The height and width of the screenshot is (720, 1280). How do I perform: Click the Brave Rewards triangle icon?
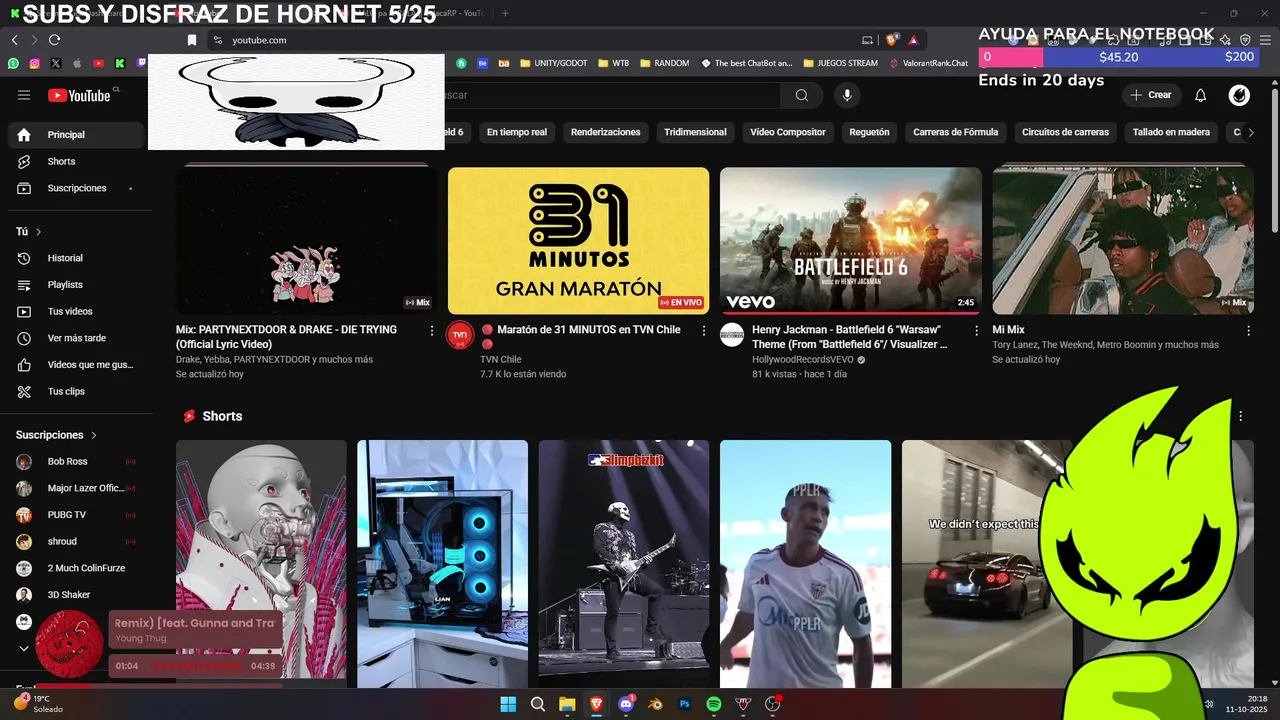pyautogui.click(x=913, y=40)
